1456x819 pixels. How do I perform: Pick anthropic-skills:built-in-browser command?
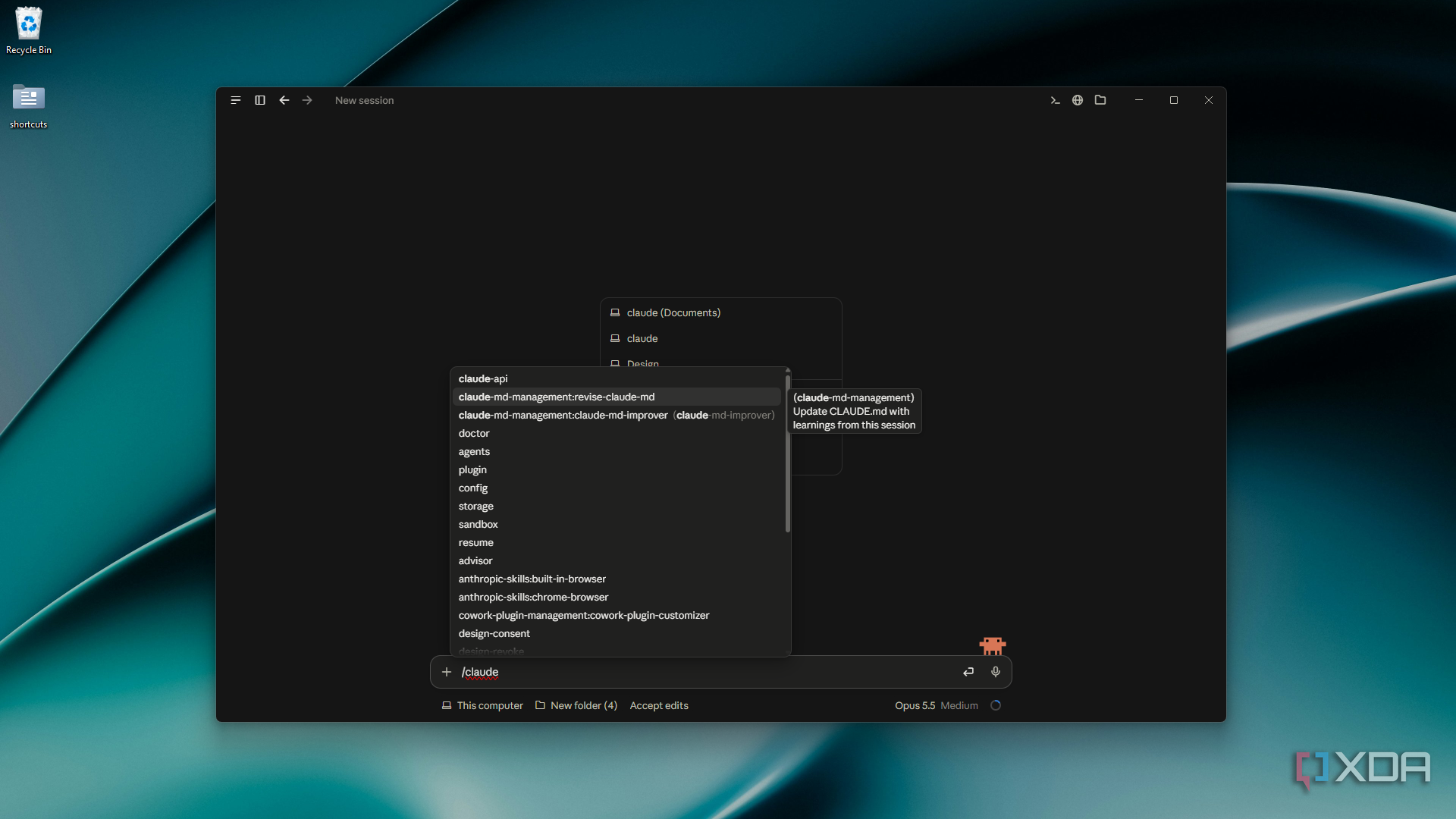[617, 579]
